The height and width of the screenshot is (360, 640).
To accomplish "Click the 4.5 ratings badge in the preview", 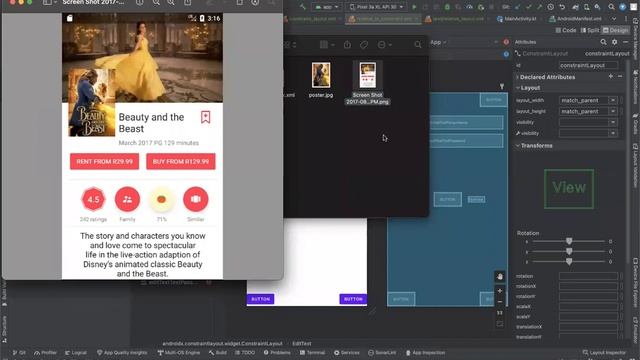I will pyautogui.click(x=93, y=199).
